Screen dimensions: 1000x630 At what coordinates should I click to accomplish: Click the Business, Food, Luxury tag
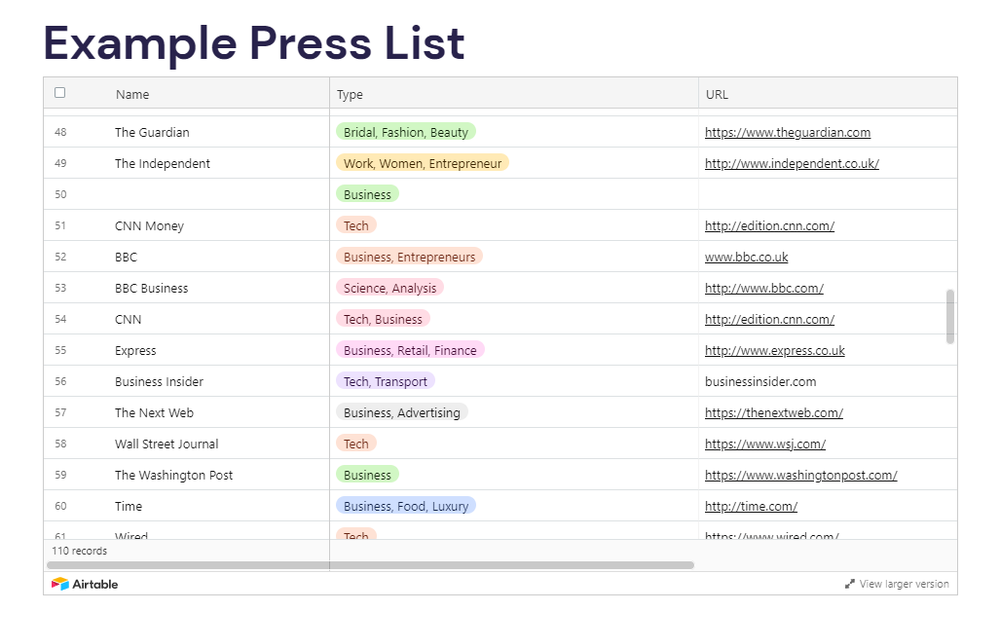pos(406,506)
